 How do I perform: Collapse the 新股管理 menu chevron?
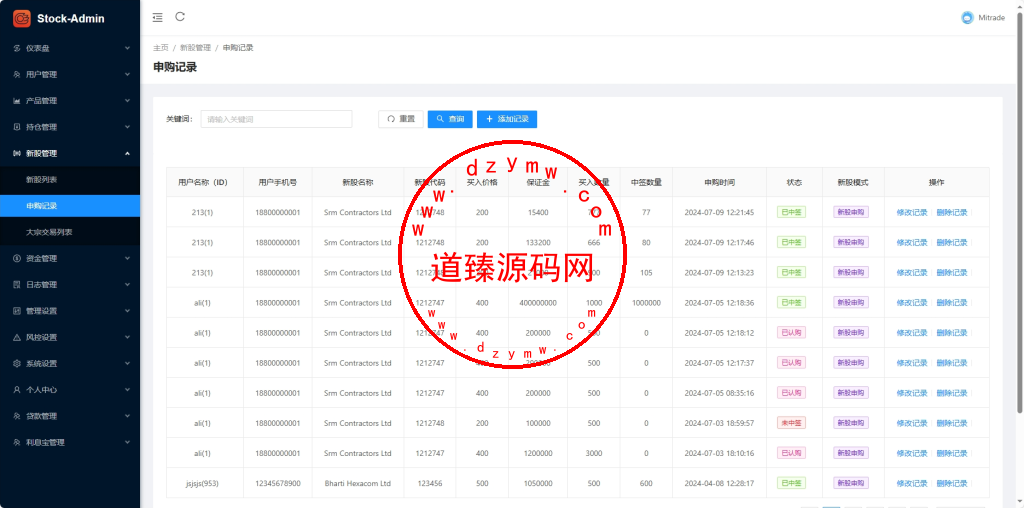(127, 153)
